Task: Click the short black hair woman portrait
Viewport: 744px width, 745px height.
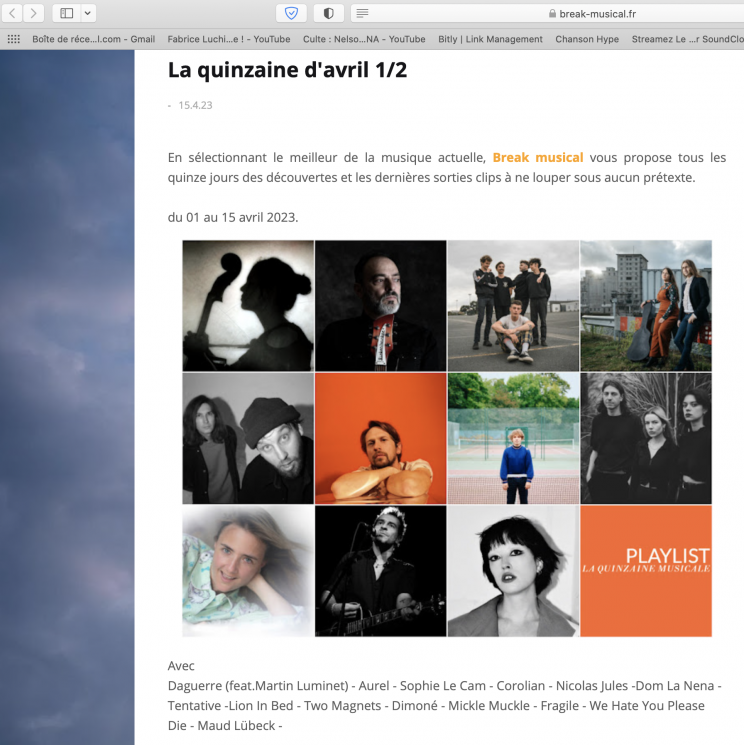Action: tap(513, 571)
